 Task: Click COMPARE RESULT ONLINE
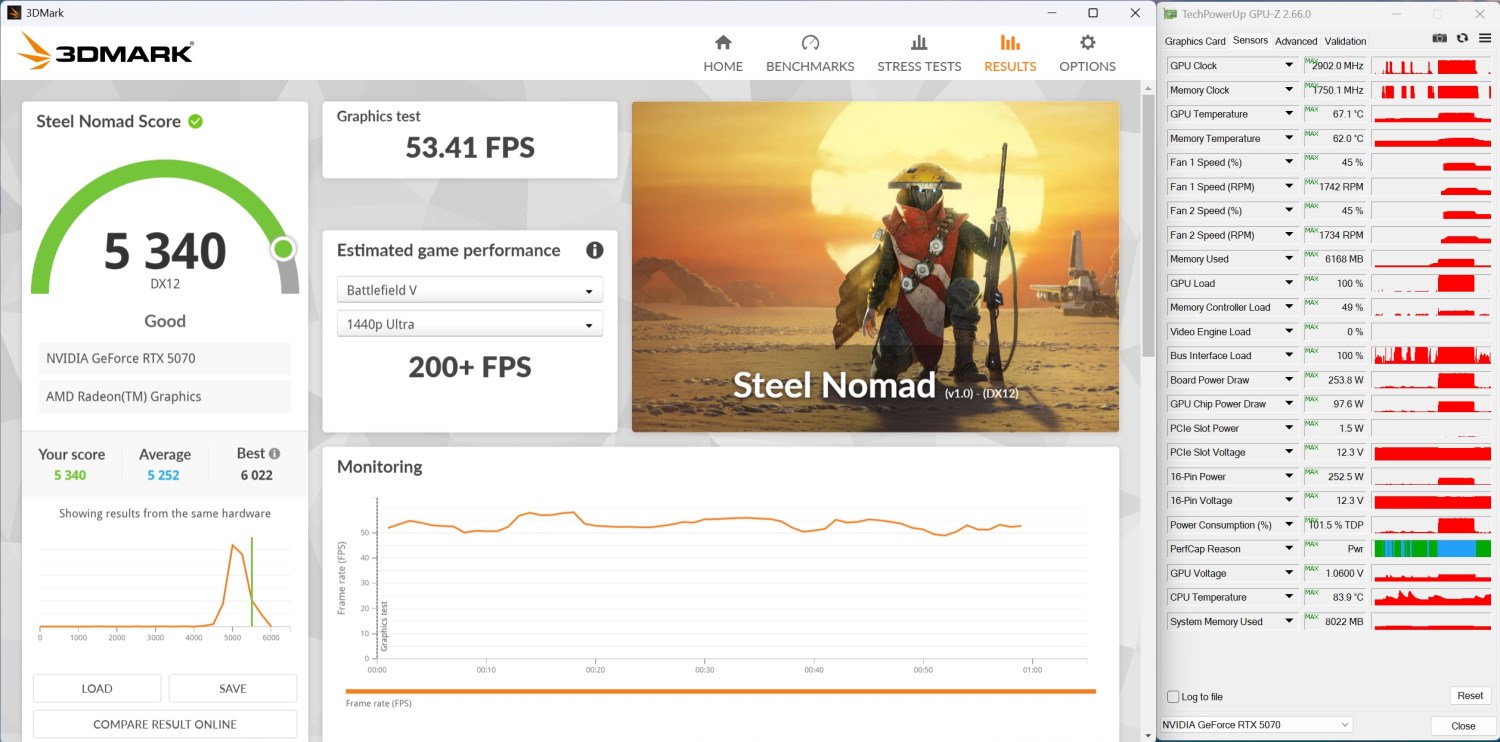165,724
